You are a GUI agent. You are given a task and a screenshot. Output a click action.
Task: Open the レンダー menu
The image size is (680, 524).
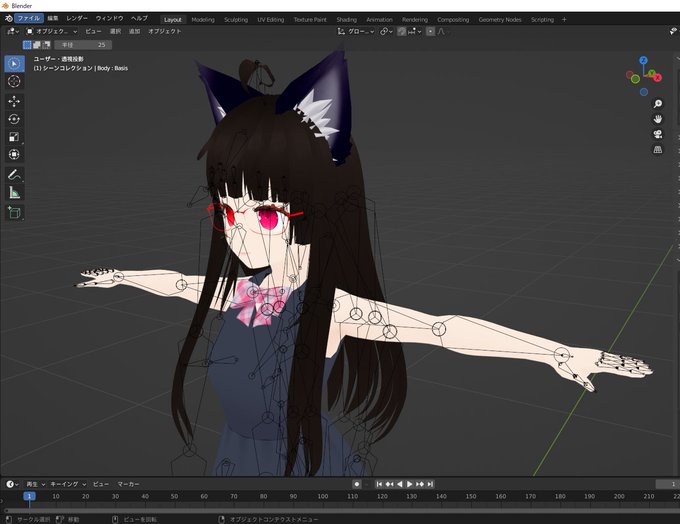pos(77,18)
